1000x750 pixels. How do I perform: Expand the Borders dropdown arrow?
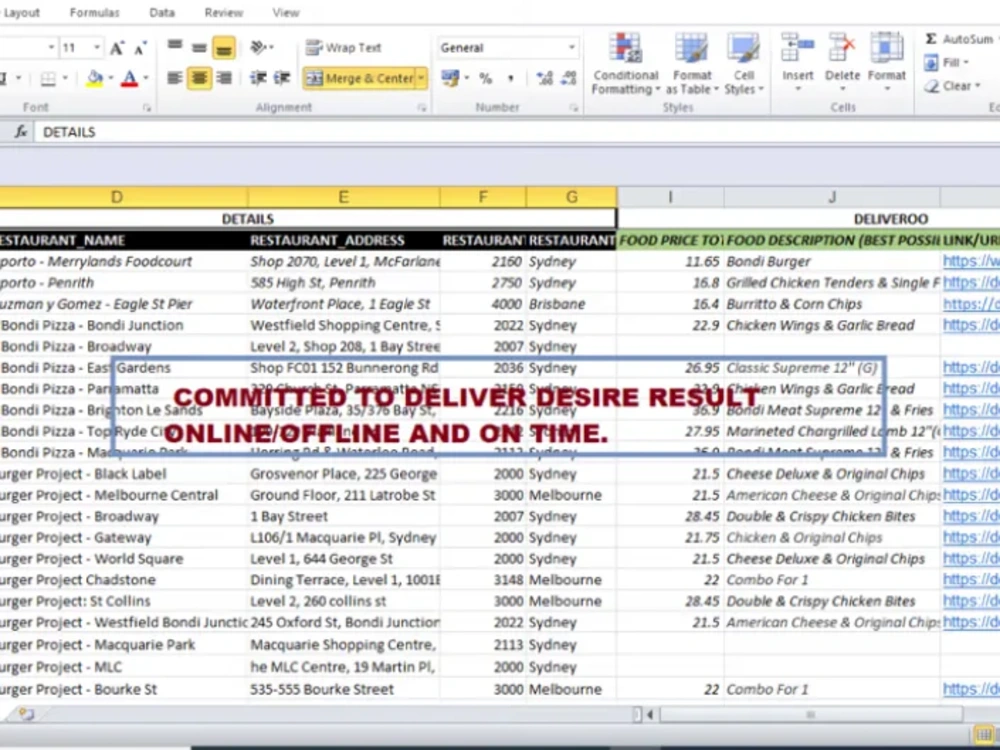65,78
